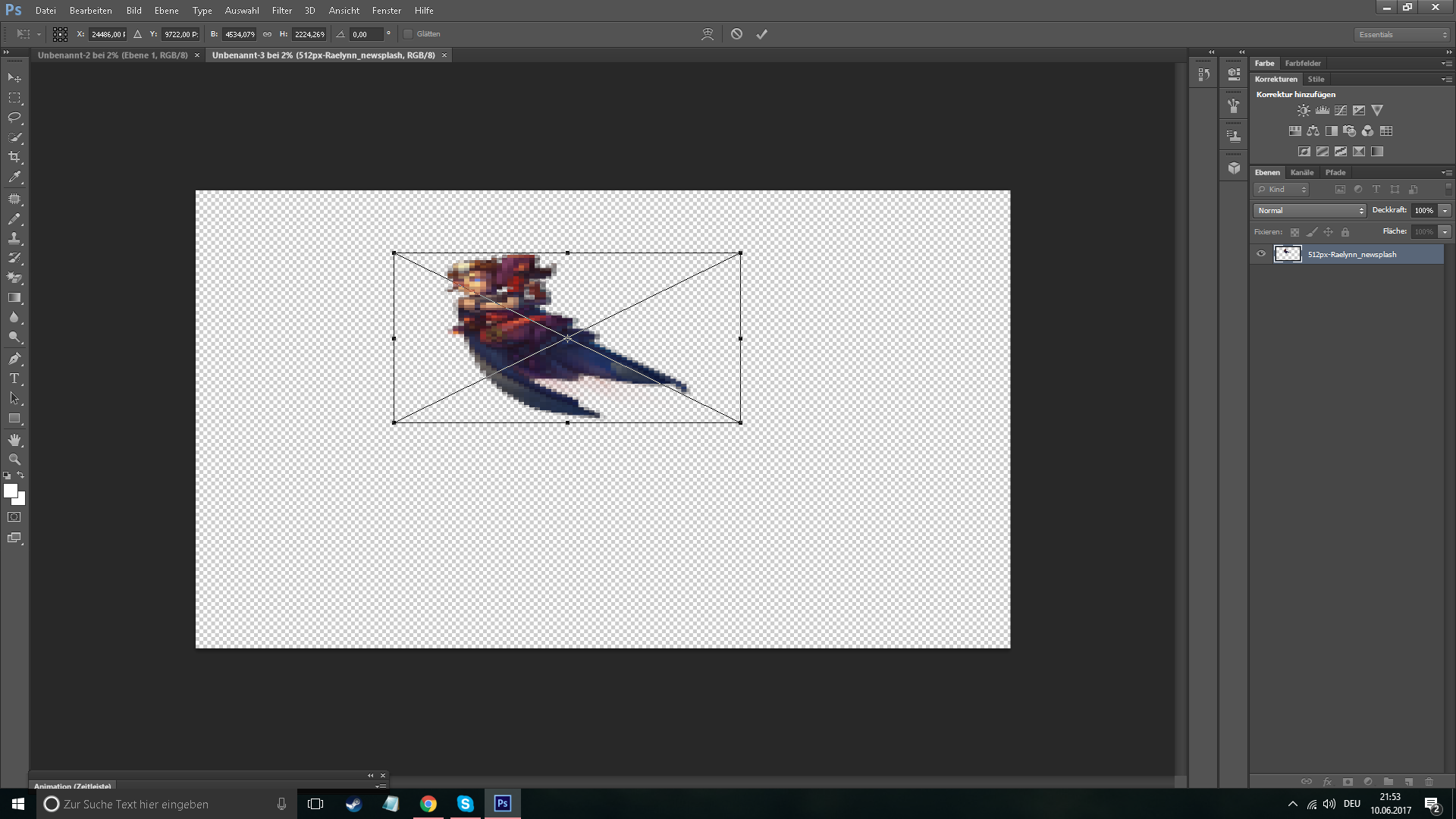Viewport: 1456px width, 819px height.
Task: Click the X position input field
Action: [x=108, y=34]
